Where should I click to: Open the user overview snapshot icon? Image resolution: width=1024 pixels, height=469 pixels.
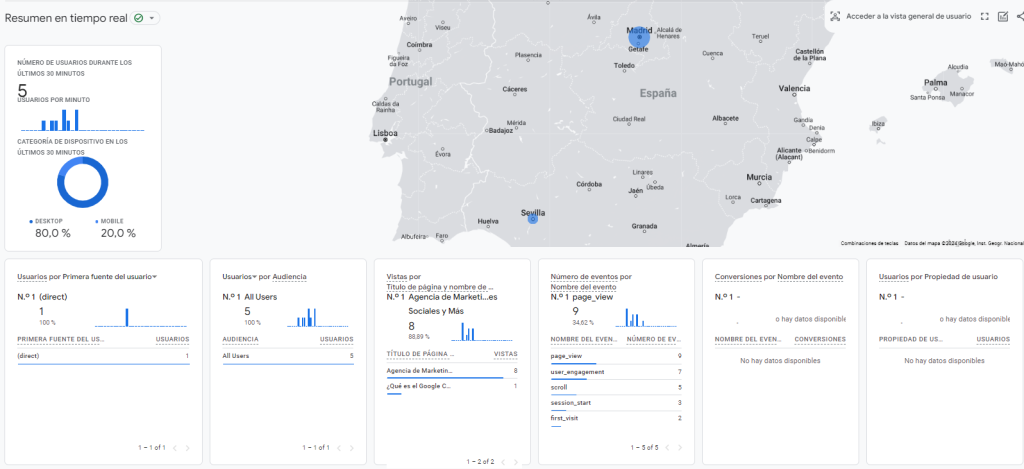834,16
